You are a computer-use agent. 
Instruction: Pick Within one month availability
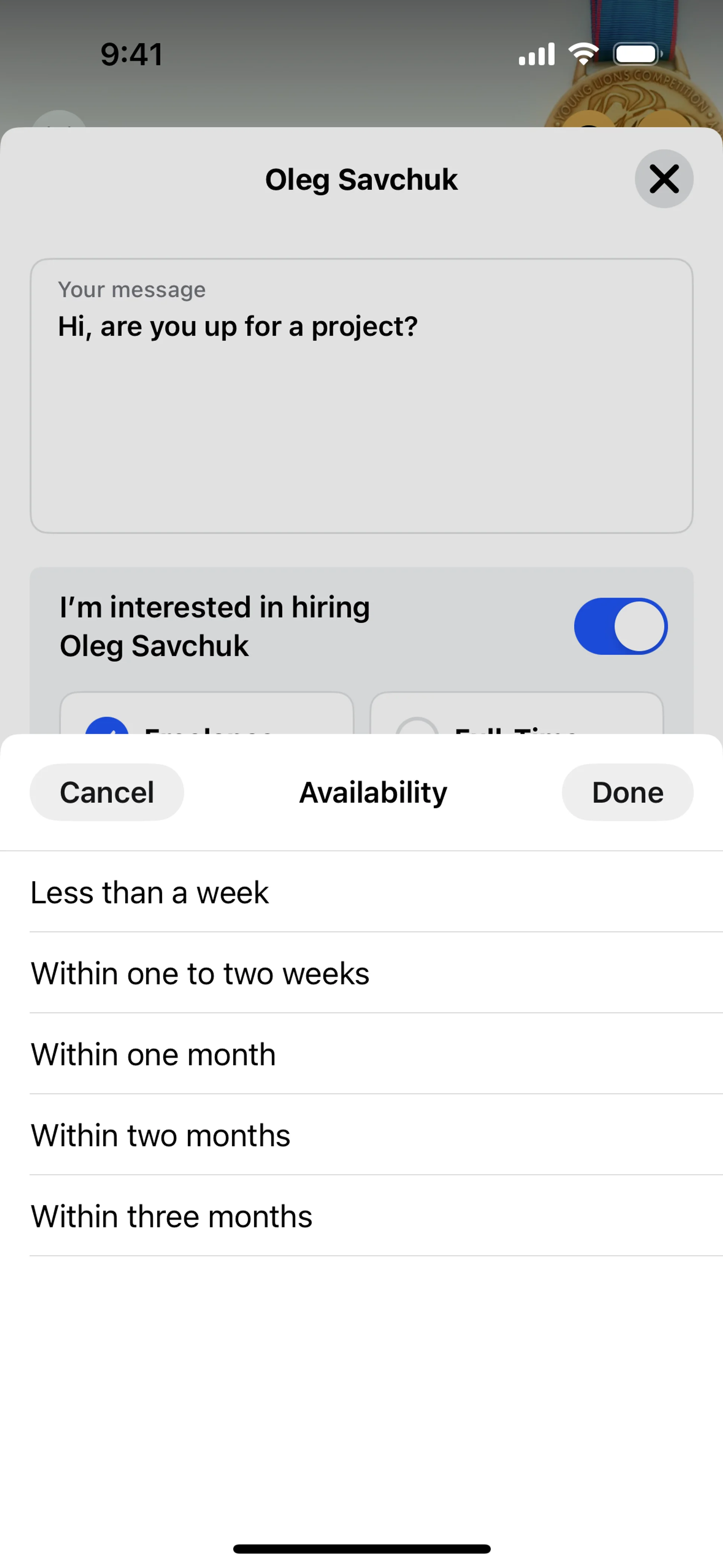153,1054
